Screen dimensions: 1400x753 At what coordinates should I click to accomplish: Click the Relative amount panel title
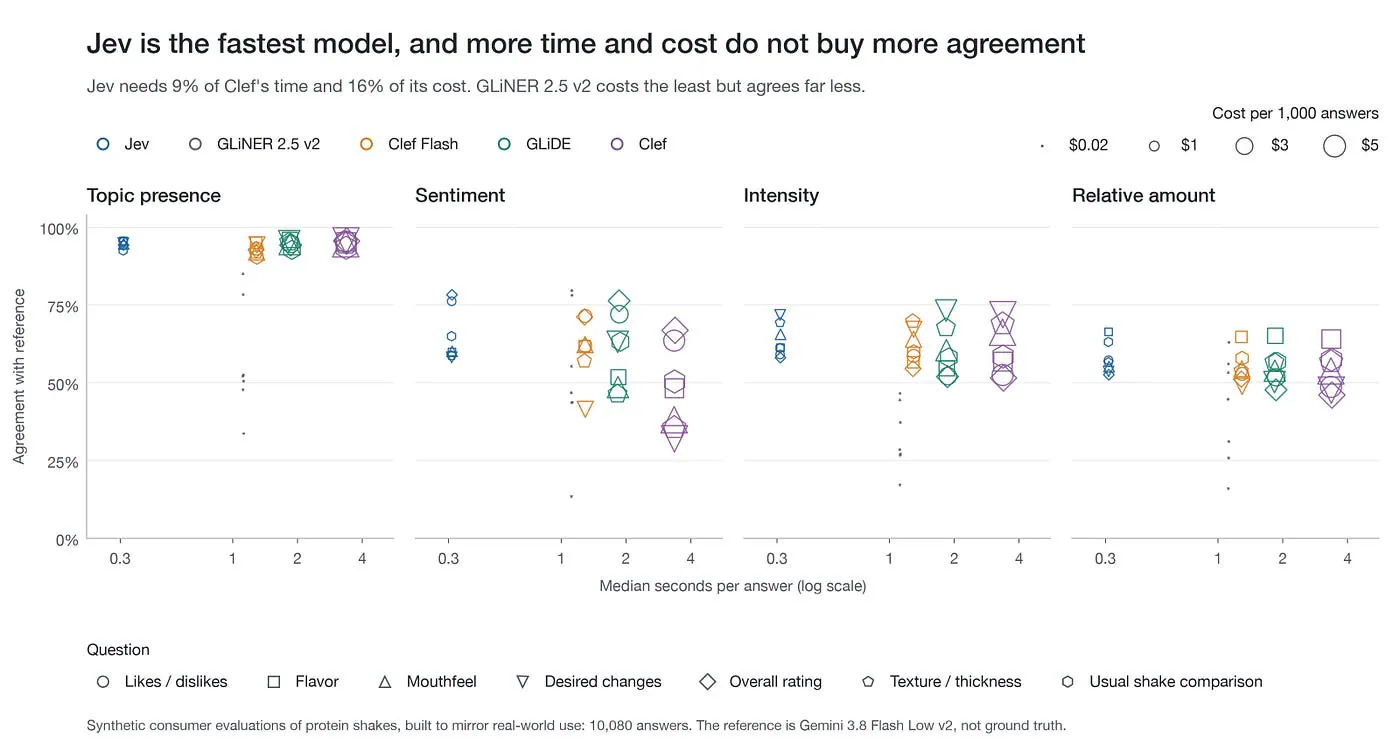coord(1143,196)
